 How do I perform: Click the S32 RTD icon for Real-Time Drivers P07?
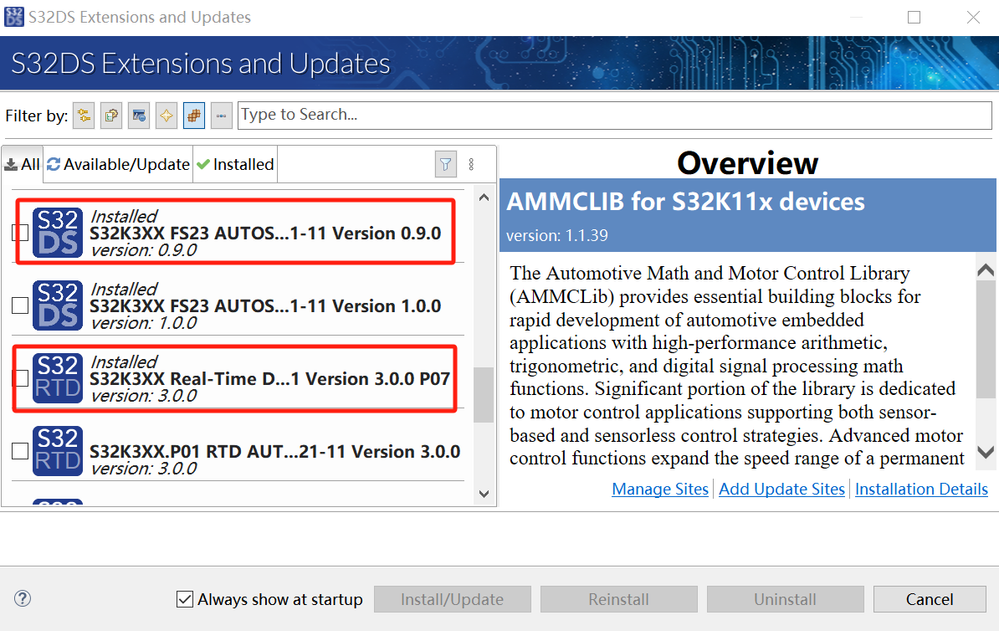(x=57, y=378)
